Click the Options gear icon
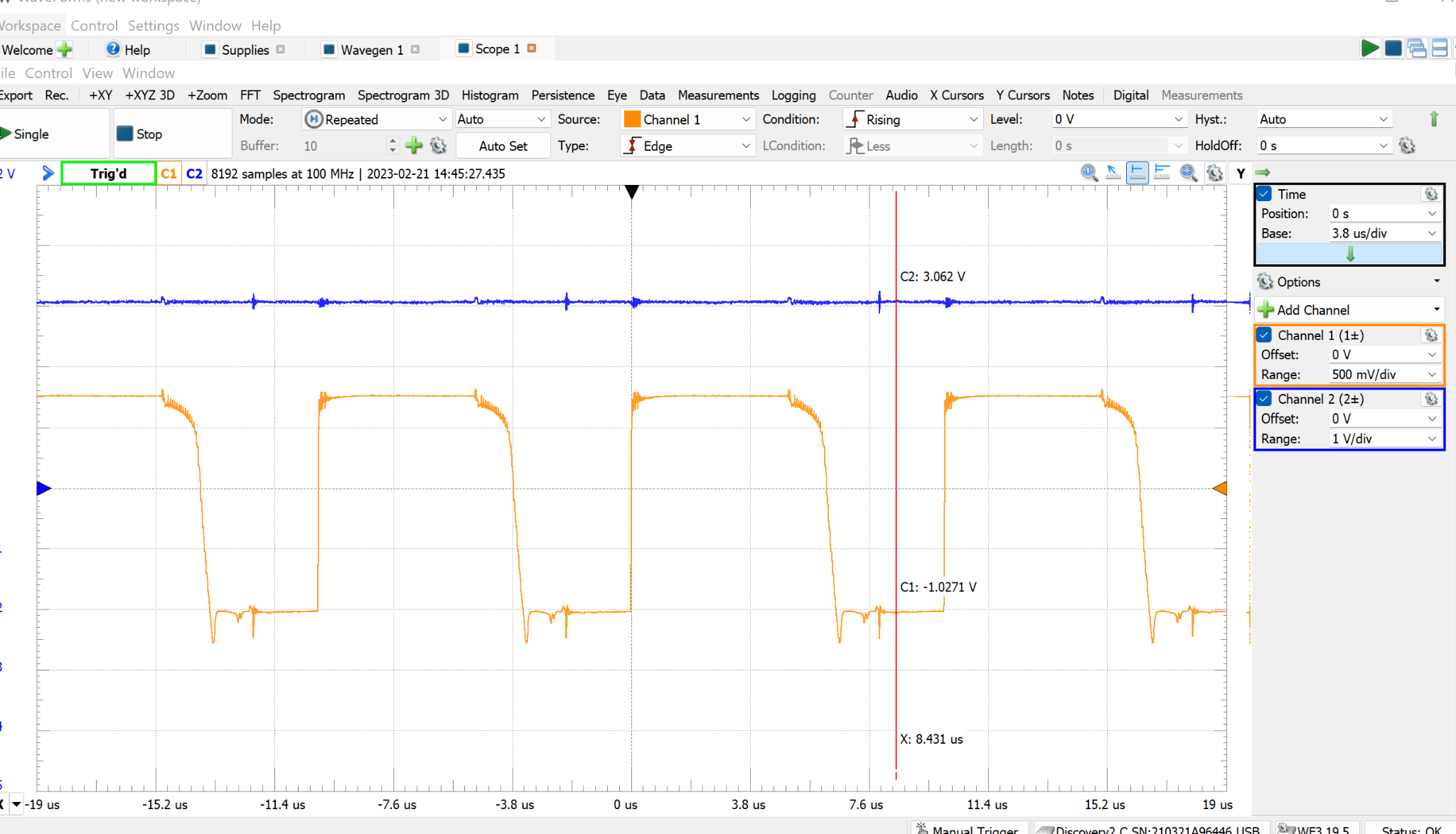The height and width of the screenshot is (834, 1456). coord(1265,282)
